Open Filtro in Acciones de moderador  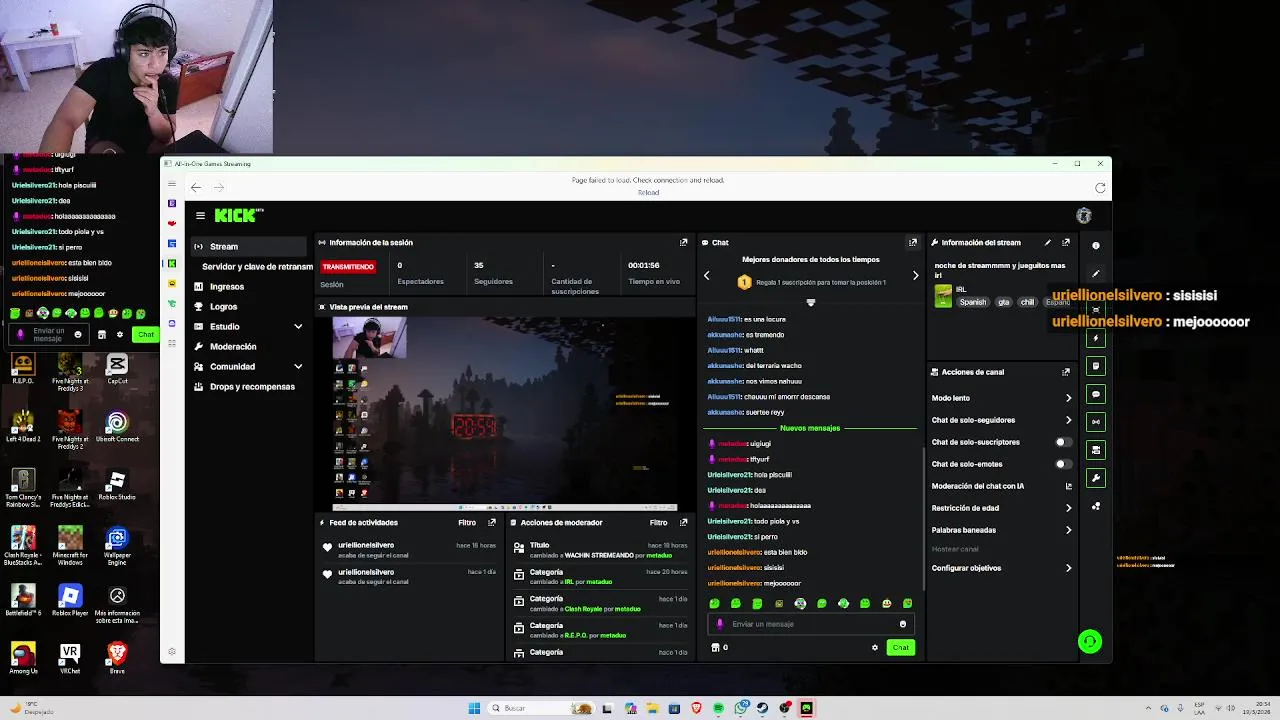coord(658,522)
